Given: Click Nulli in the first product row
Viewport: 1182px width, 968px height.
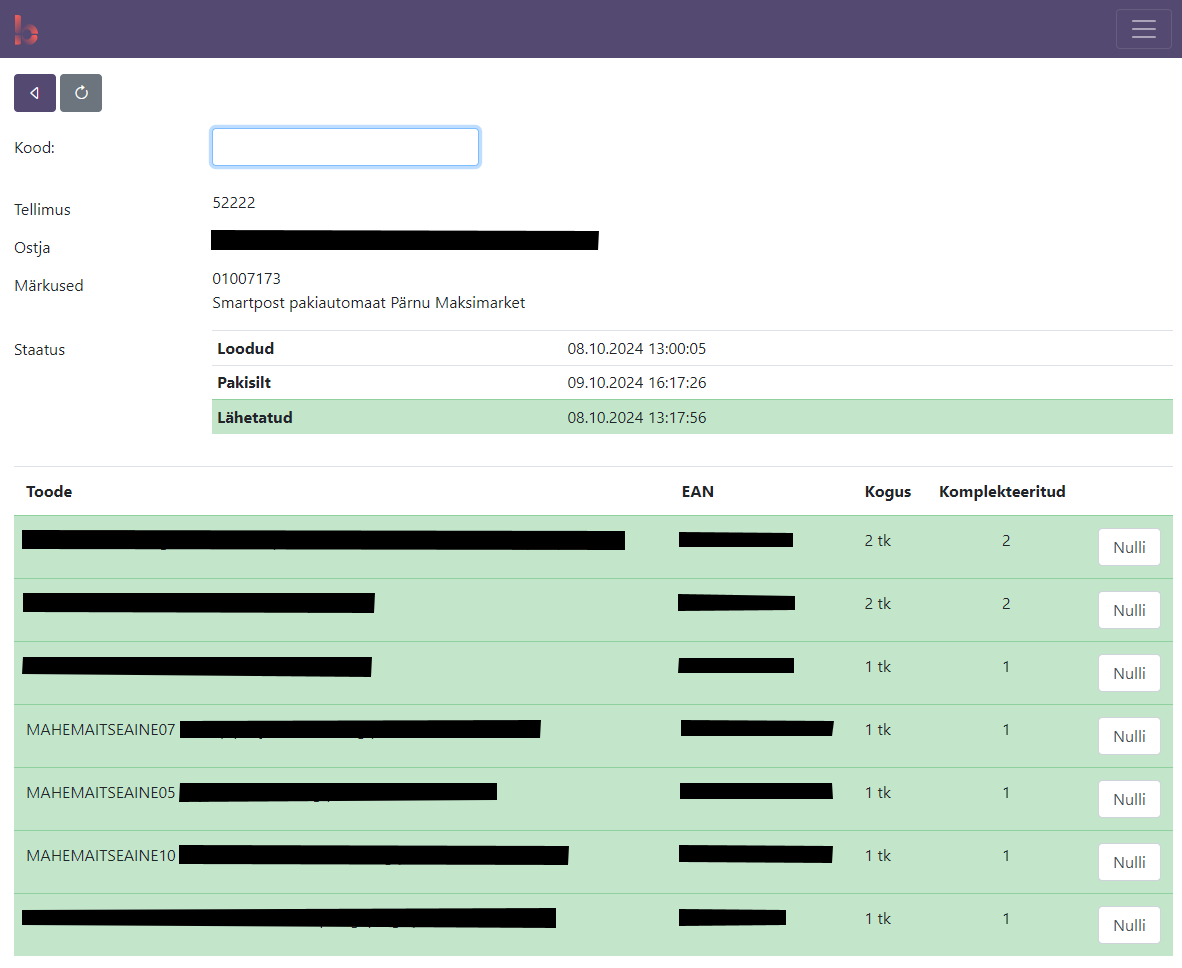Looking at the screenshot, I should coord(1129,547).
